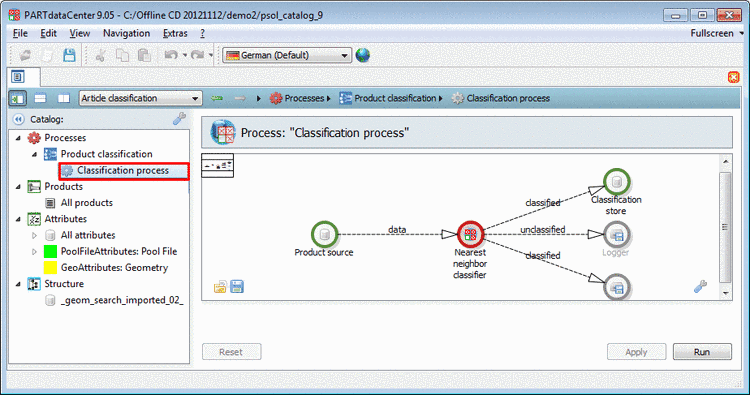Open the File menu

click(x=20, y=33)
